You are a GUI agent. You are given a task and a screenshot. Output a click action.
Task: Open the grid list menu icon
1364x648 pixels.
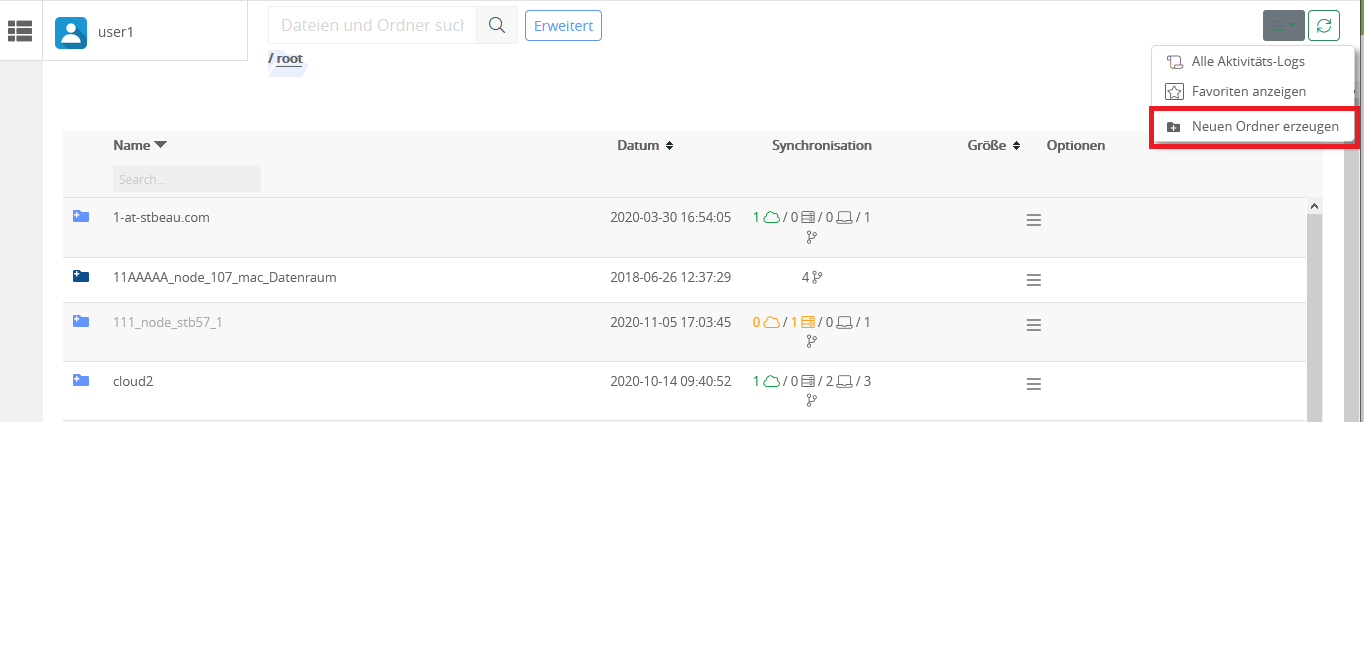(20, 31)
